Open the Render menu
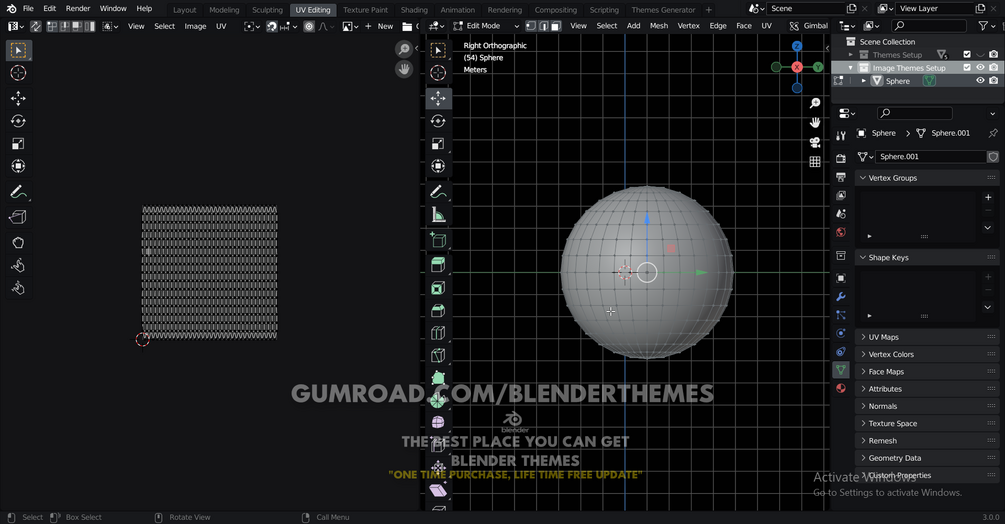 coord(78,8)
